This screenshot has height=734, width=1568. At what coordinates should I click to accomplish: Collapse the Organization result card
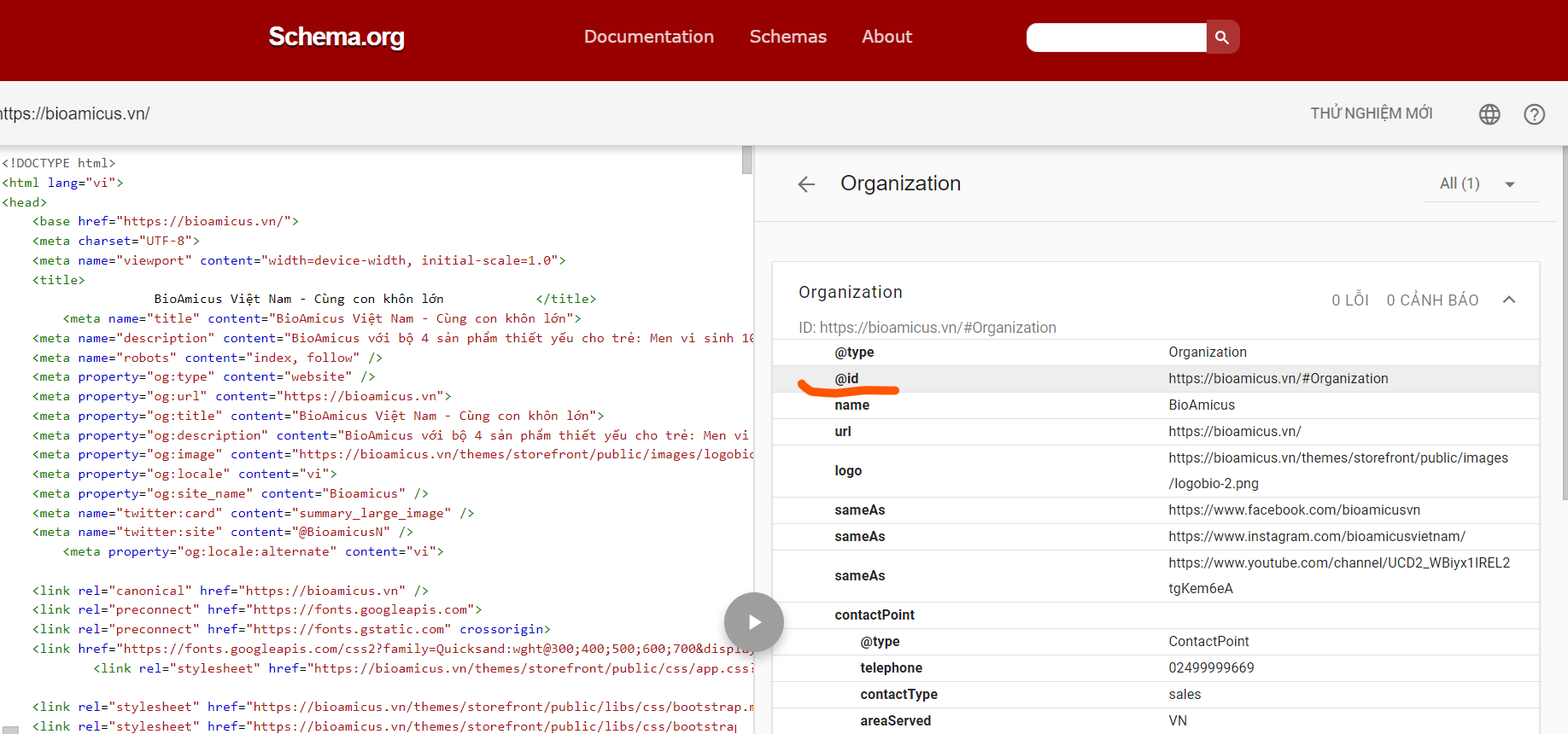[1509, 300]
